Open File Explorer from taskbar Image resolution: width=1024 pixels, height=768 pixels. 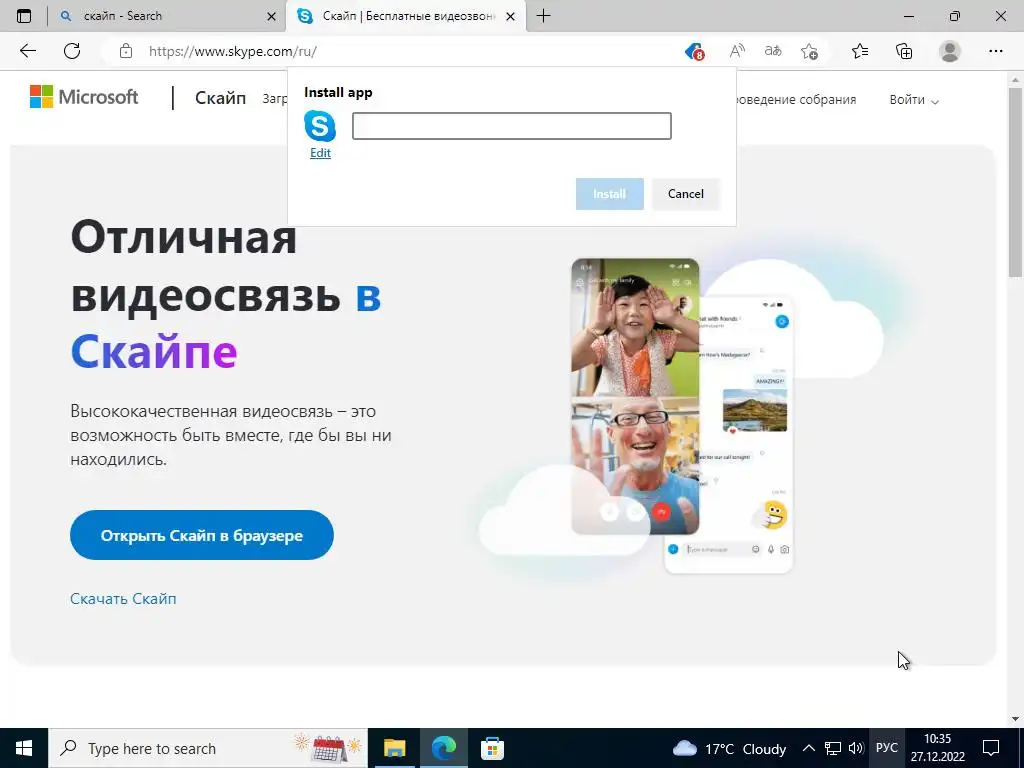click(394, 748)
